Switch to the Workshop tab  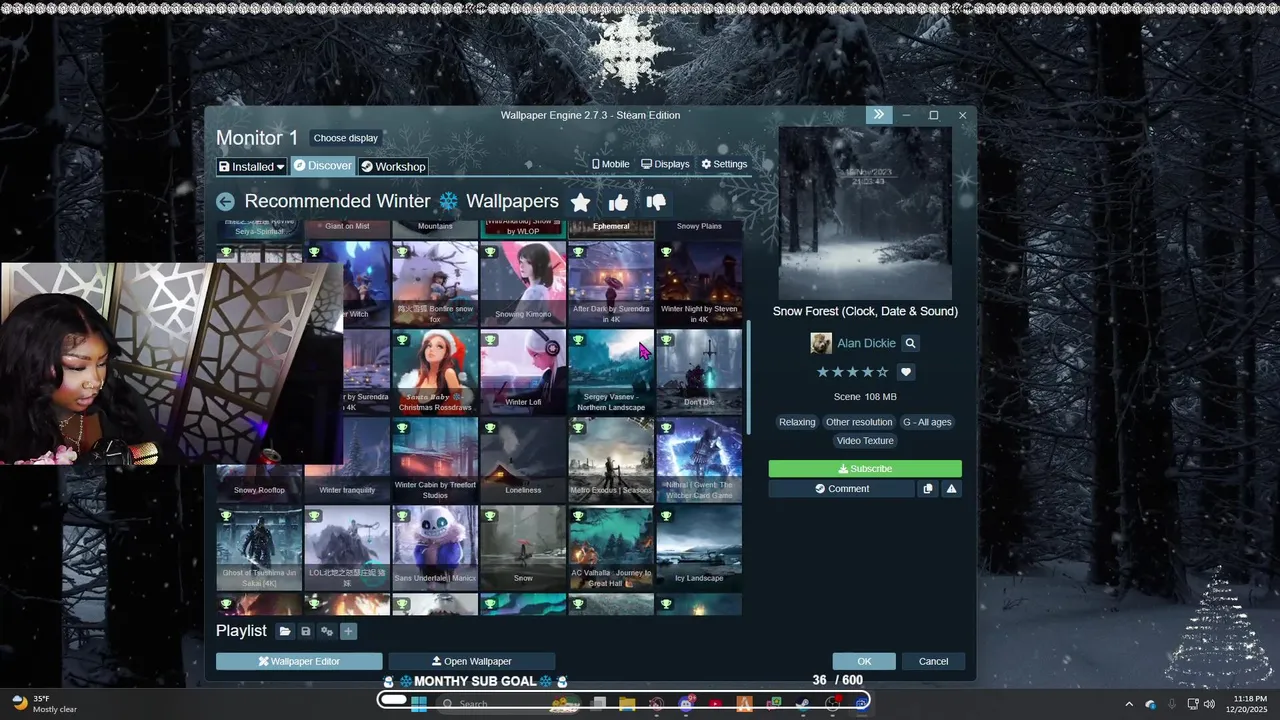pyautogui.click(x=393, y=167)
